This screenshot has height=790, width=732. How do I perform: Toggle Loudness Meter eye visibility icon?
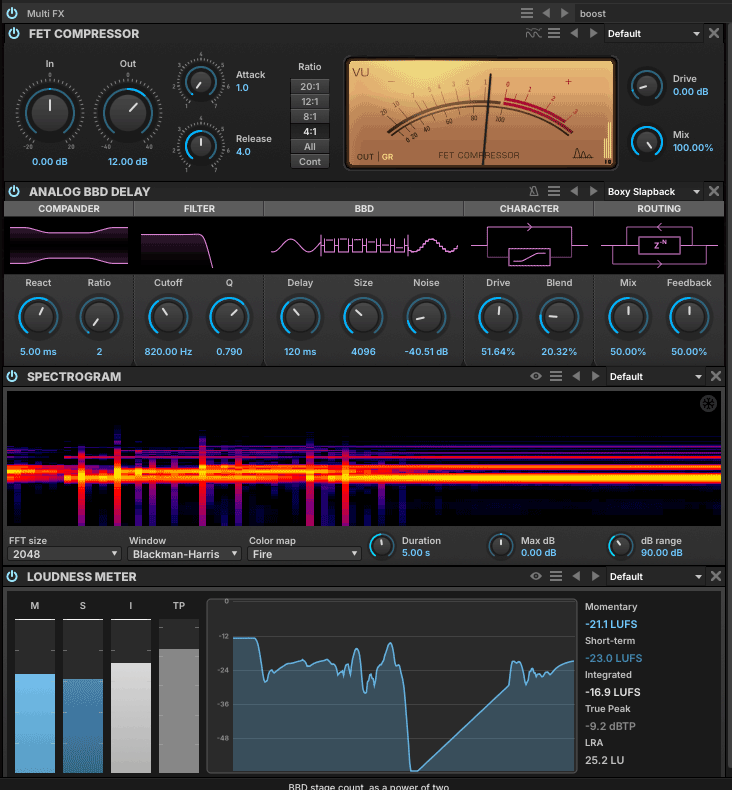[536, 576]
